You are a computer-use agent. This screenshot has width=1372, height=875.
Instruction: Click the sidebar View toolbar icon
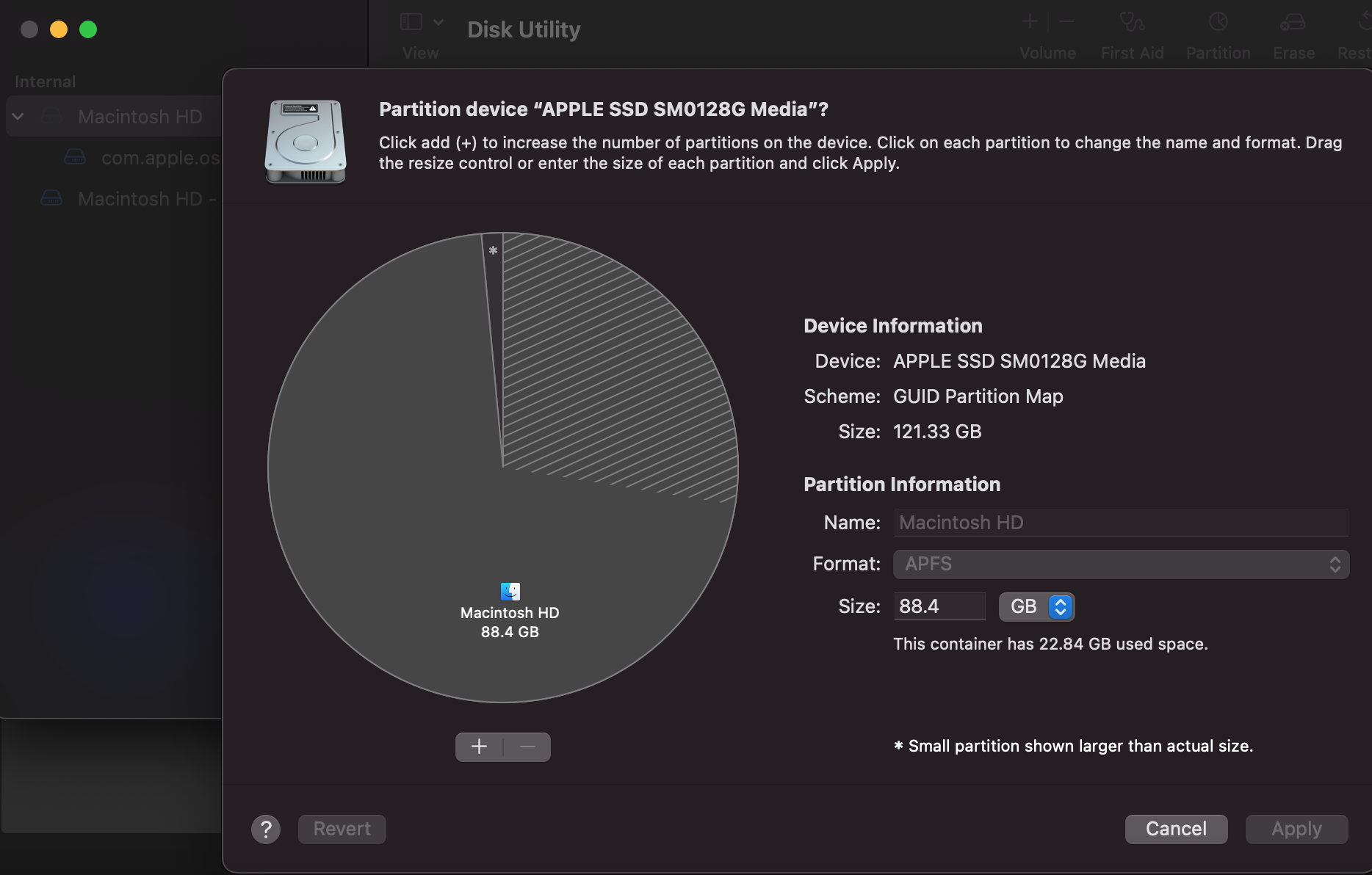pyautogui.click(x=411, y=22)
